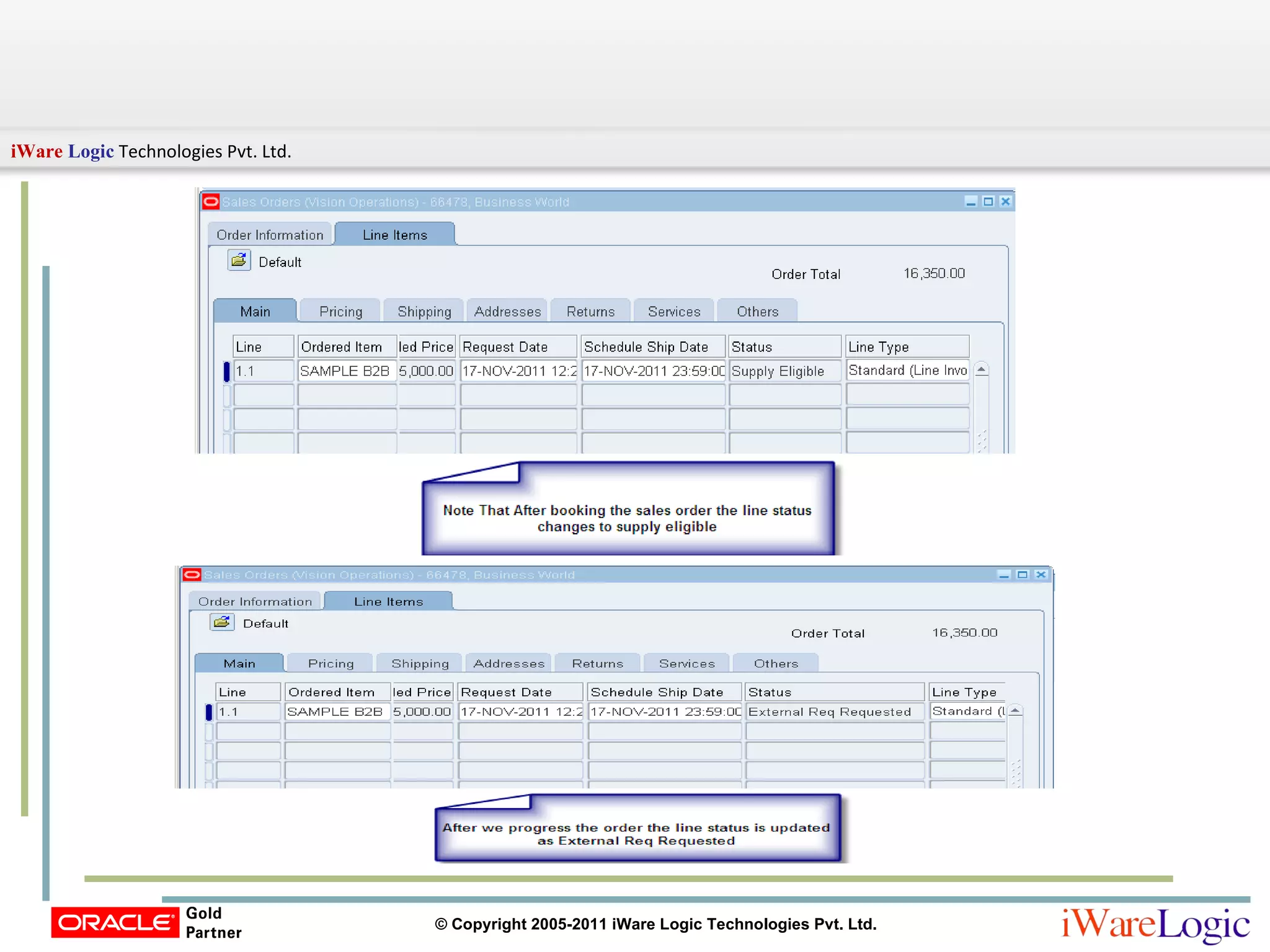Open Pricing sub-tab in lower window
Viewport: 1270px width, 952px height.
[331, 663]
